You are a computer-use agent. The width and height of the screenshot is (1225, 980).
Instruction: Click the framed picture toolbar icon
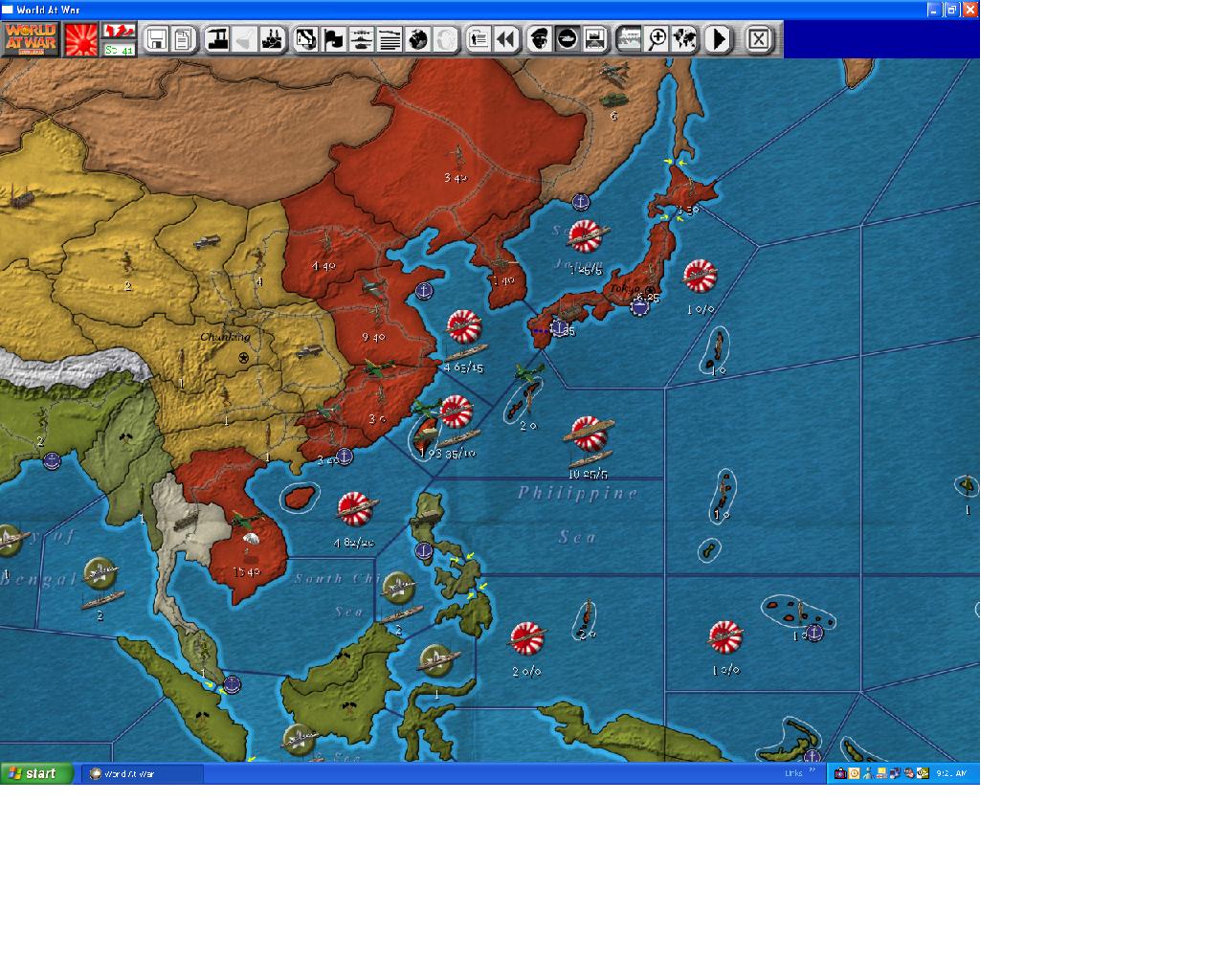point(595,39)
